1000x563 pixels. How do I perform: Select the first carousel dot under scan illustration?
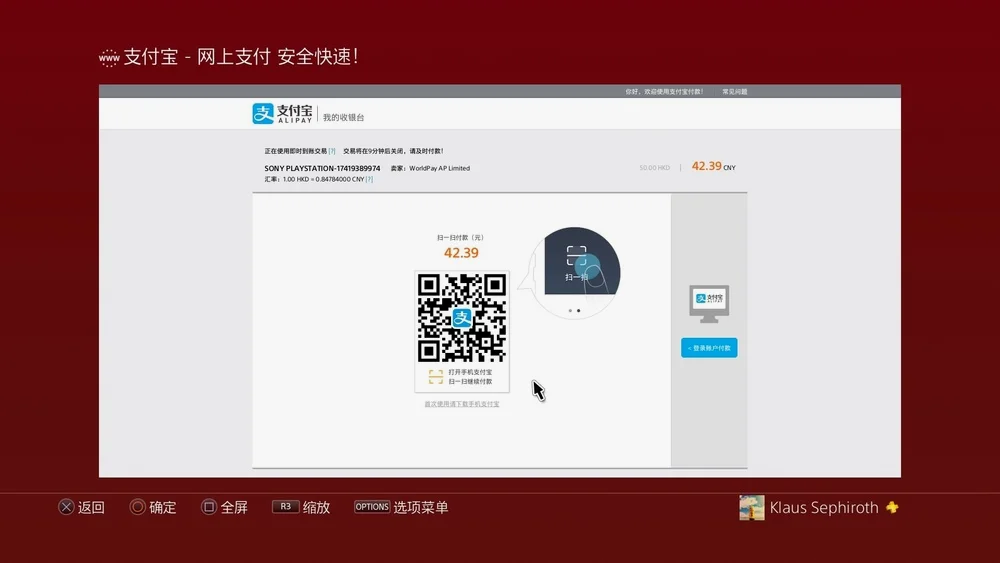click(x=570, y=311)
